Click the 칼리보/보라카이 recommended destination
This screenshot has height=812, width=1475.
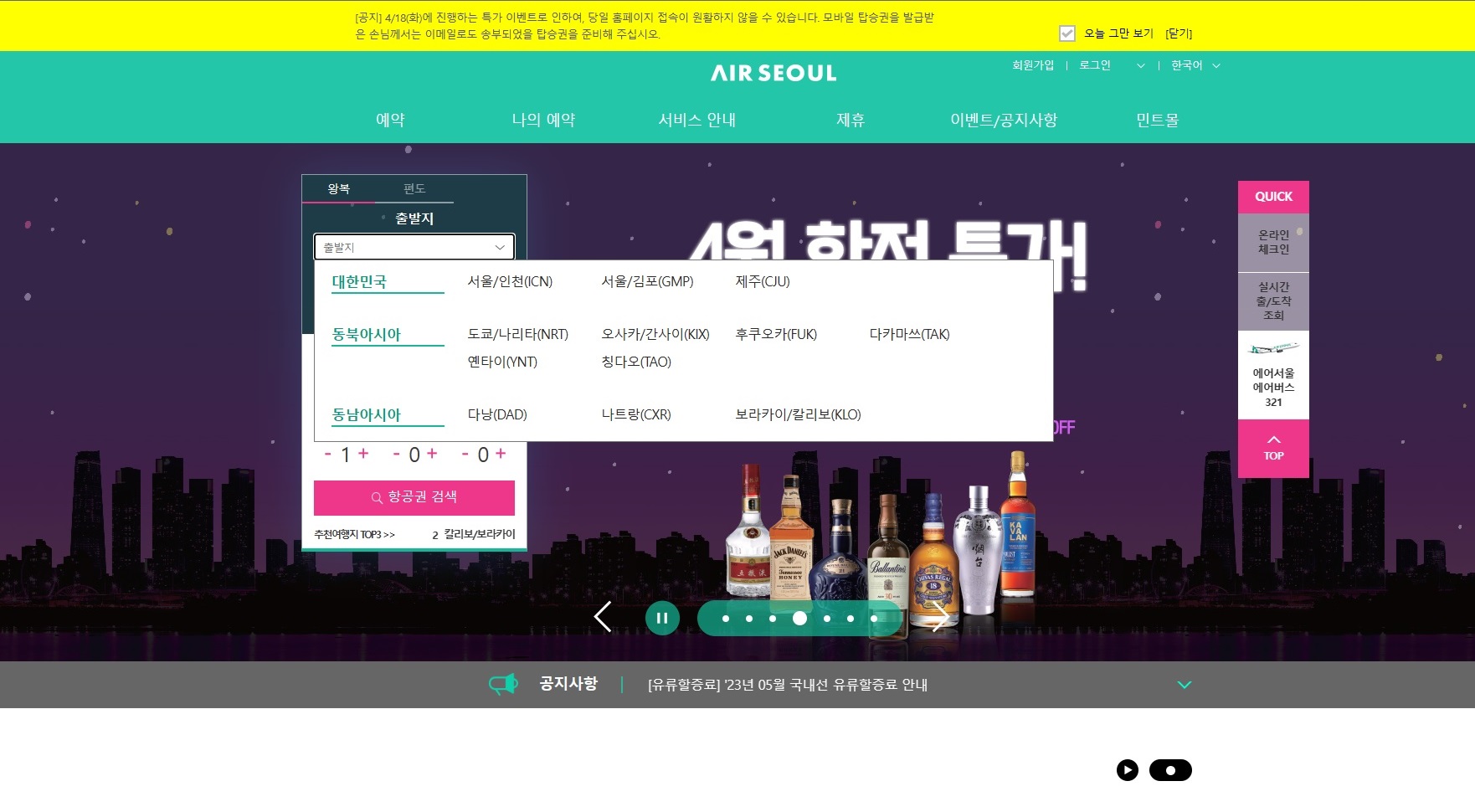(x=480, y=534)
